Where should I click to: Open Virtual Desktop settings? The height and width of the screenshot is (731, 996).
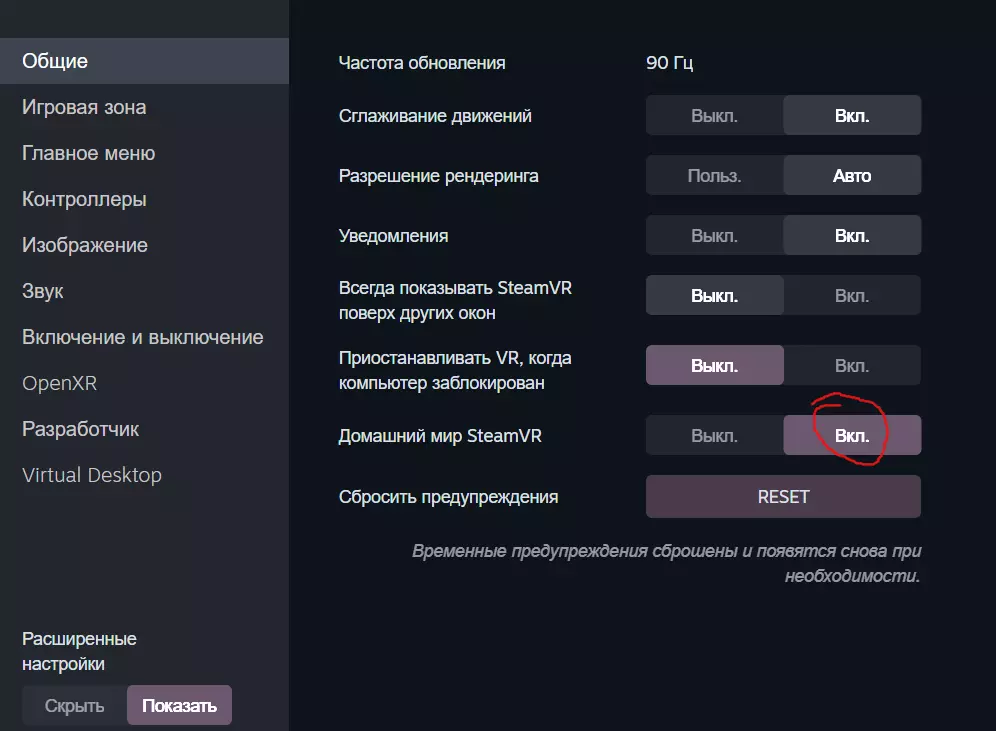(x=91, y=475)
